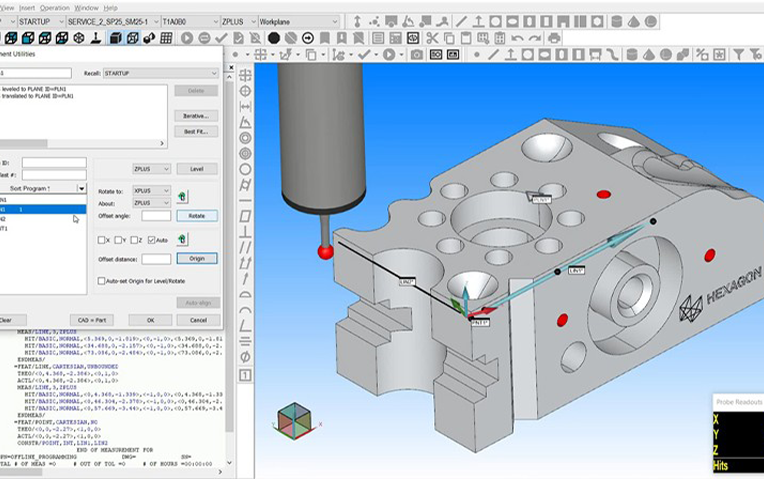Screen dimensions: 764x479
Task: Click the Offset angle input field
Action: click(156, 215)
